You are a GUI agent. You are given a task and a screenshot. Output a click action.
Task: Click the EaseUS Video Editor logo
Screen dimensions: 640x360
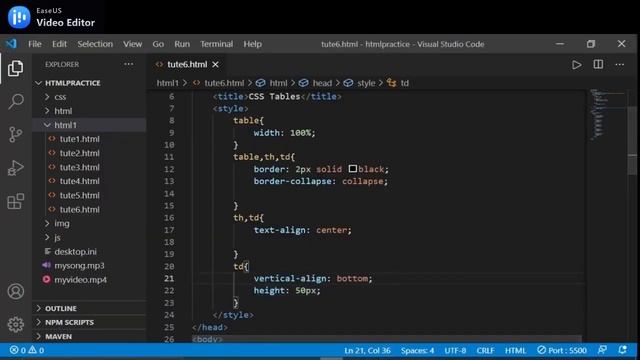[x=19, y=17]
